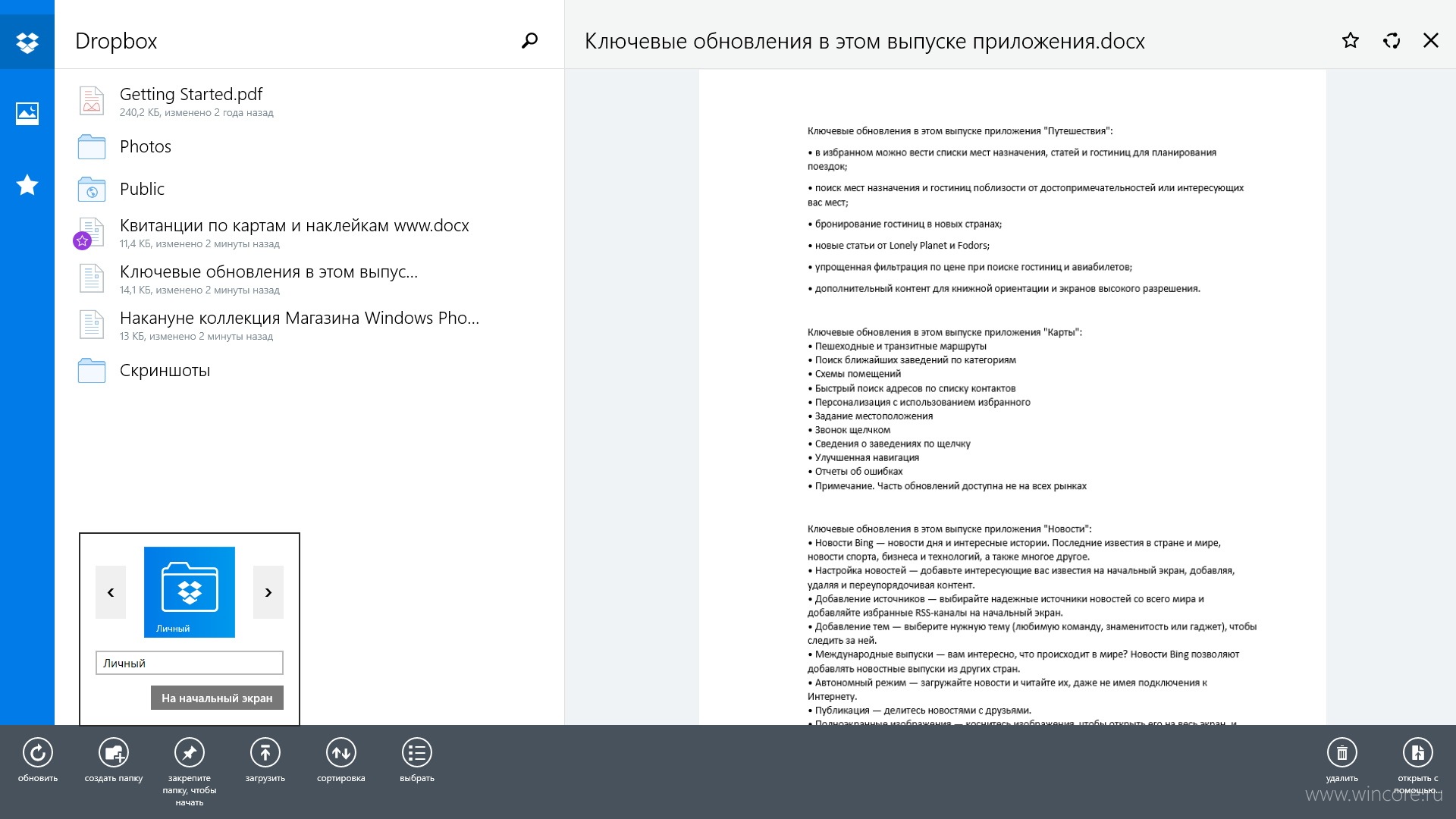Click the создать папку icon

pyautogui.click(x=114, y=752)
